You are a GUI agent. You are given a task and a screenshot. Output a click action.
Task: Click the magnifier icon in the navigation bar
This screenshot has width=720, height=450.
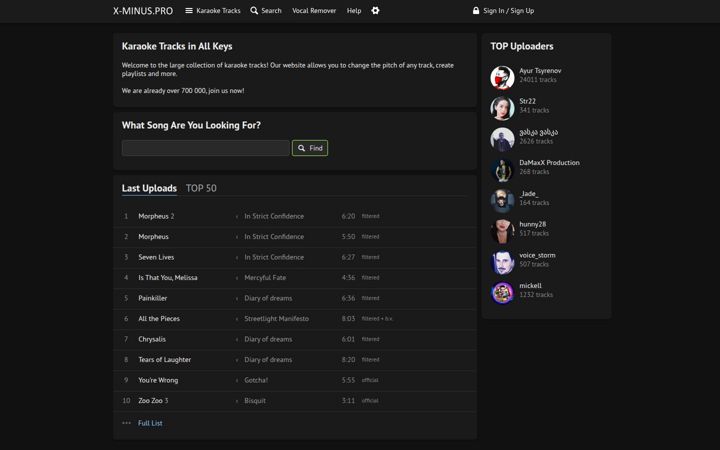tap(254, 11)
